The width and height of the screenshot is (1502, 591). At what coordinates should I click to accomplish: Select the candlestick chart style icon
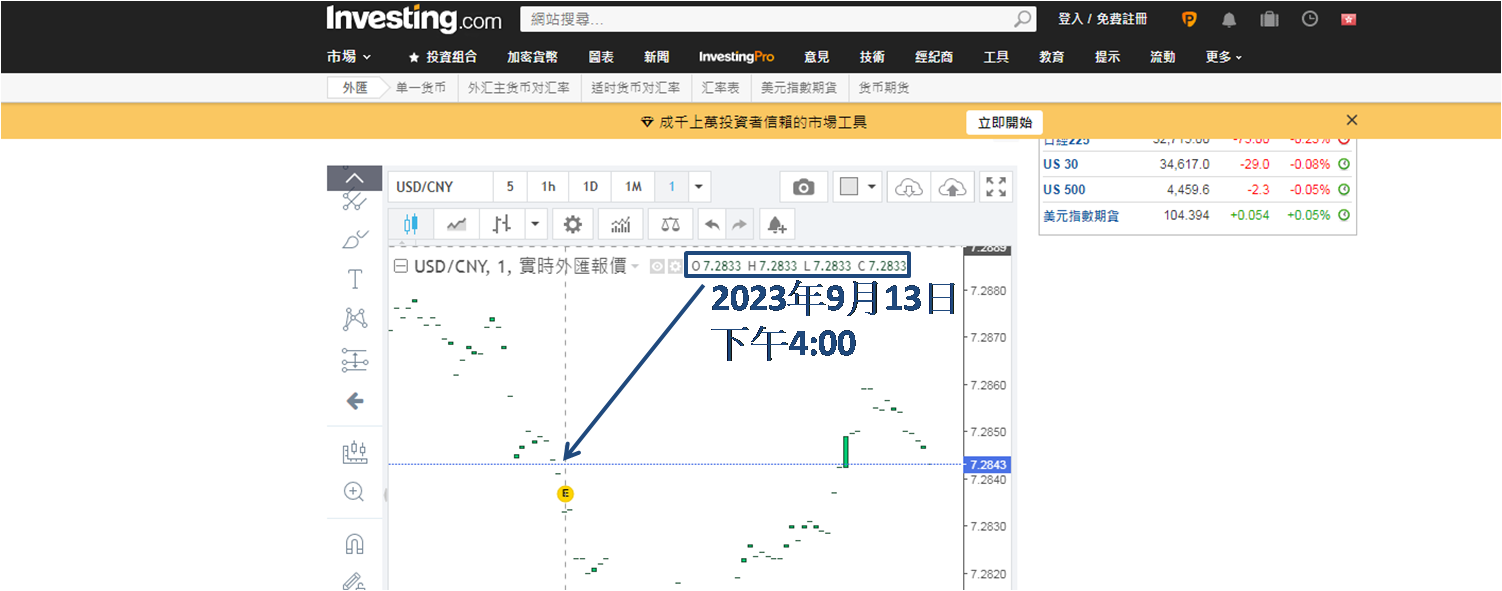(x=410, y=224)
